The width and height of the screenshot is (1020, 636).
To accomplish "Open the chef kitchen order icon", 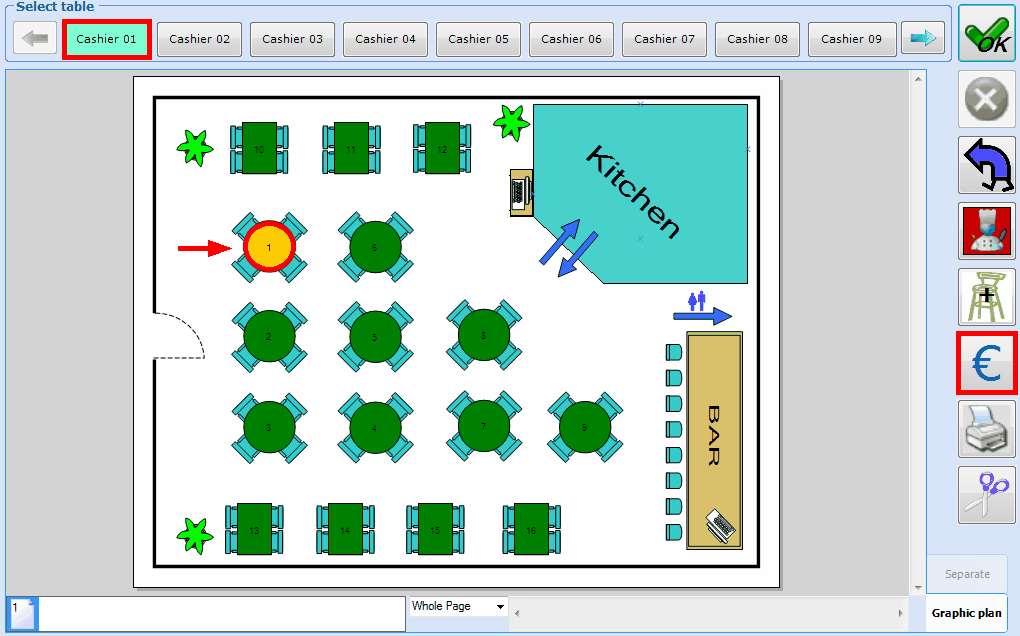I will pos(986,231).
